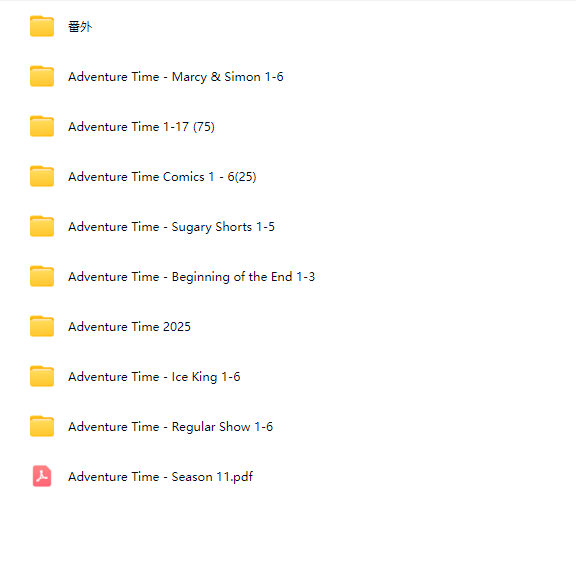Open Adventure Time - Beginning of the End 1-3

pyautogui.click(x=191, y=277)
